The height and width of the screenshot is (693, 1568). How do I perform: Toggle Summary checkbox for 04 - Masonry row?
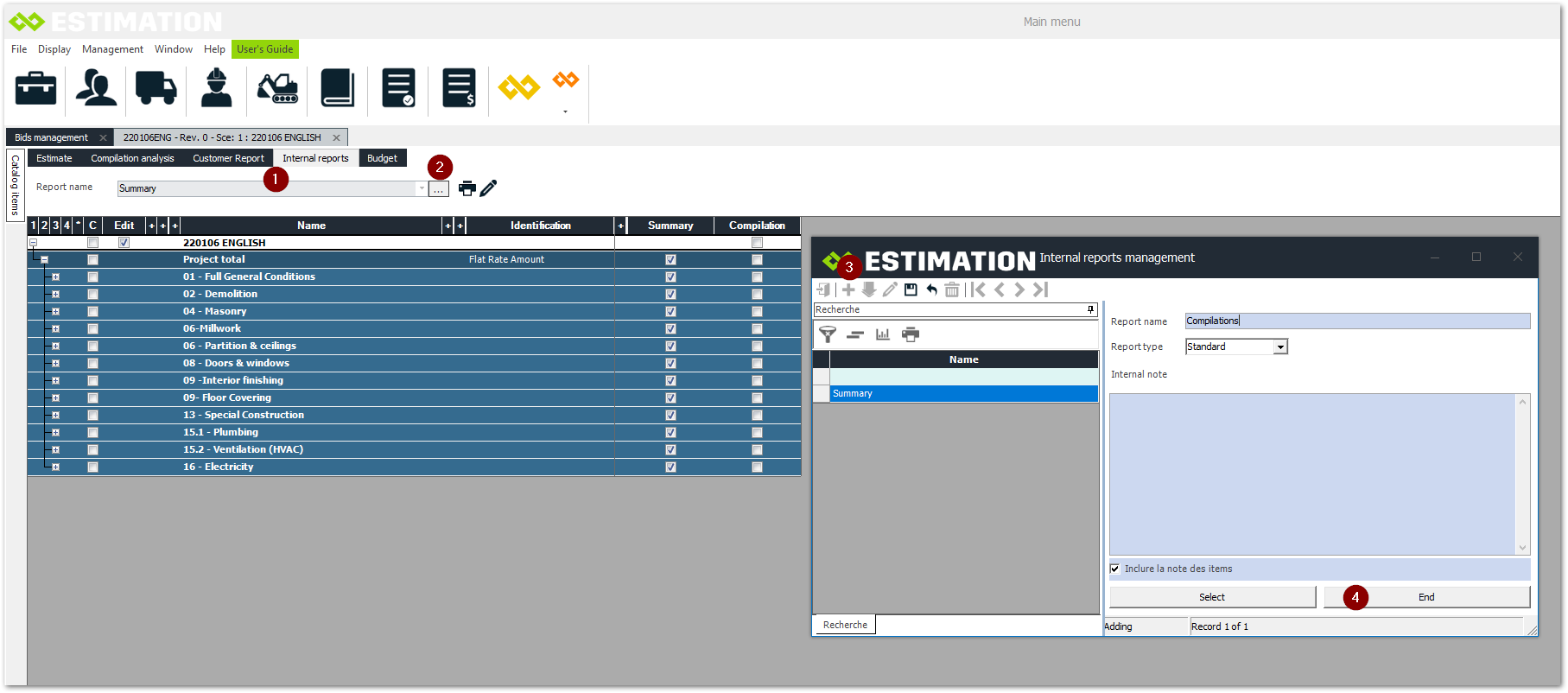coord(670,311)
